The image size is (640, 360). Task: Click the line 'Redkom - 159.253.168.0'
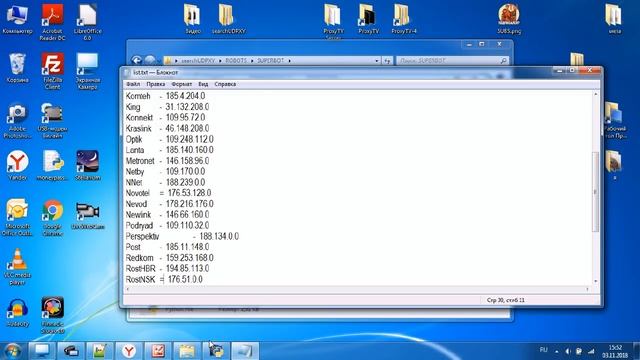point(169,258)
